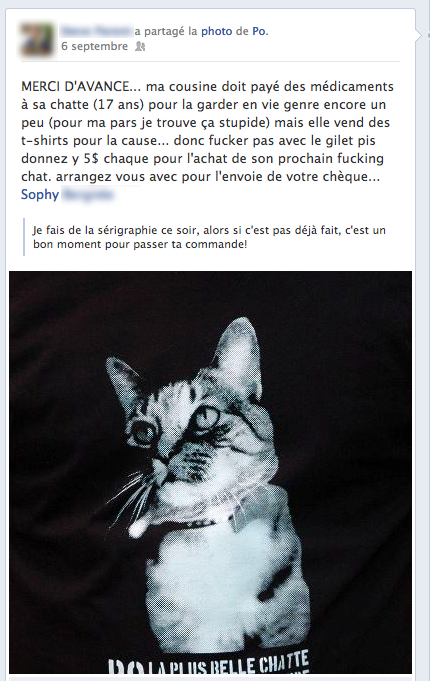This screenshot has height=681, width=430.
Task: Click the "a partagé la" header text
Action: [x=166, y=31]
